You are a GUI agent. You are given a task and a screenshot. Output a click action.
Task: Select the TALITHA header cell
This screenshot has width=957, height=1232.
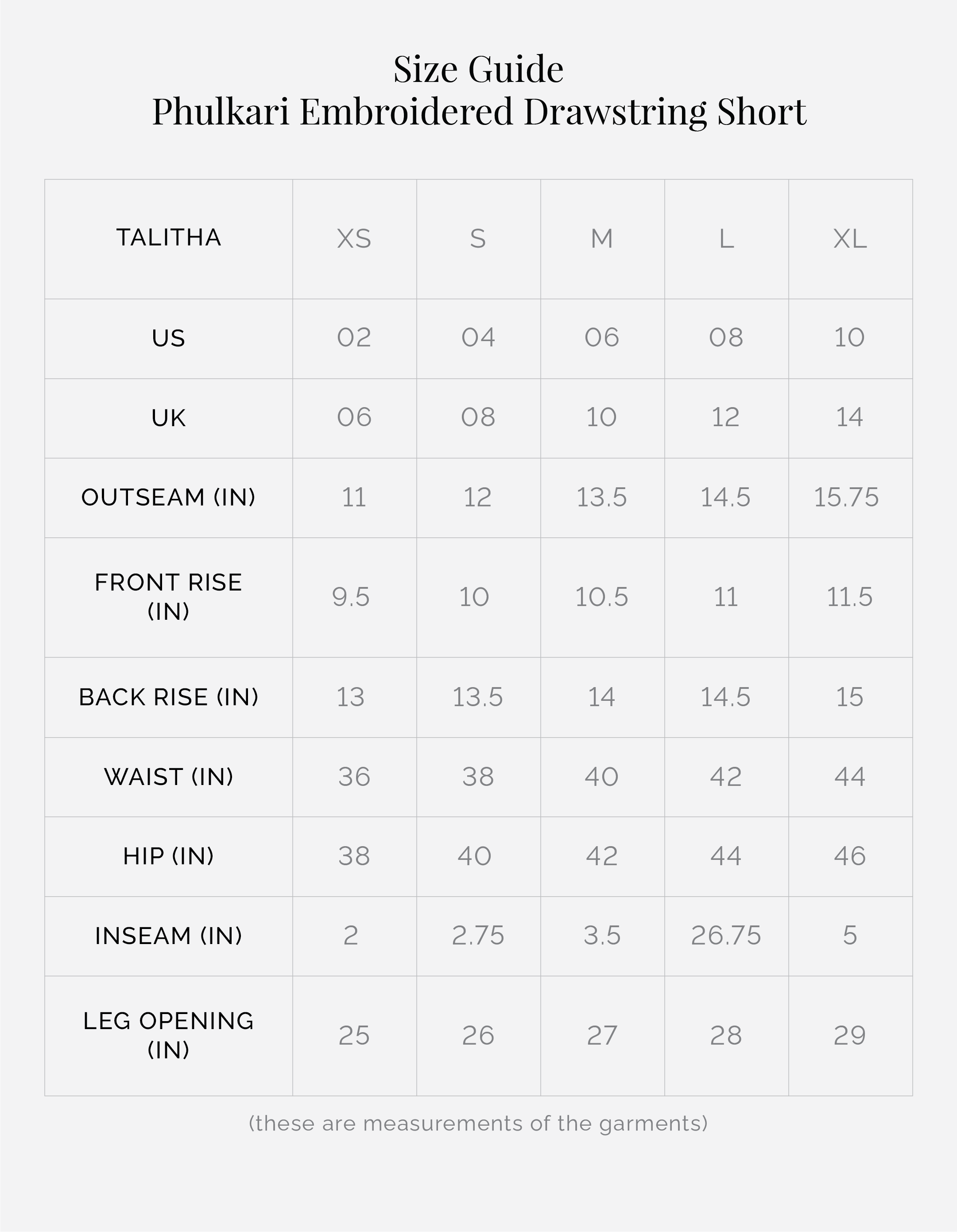click(x=169, y=237)
